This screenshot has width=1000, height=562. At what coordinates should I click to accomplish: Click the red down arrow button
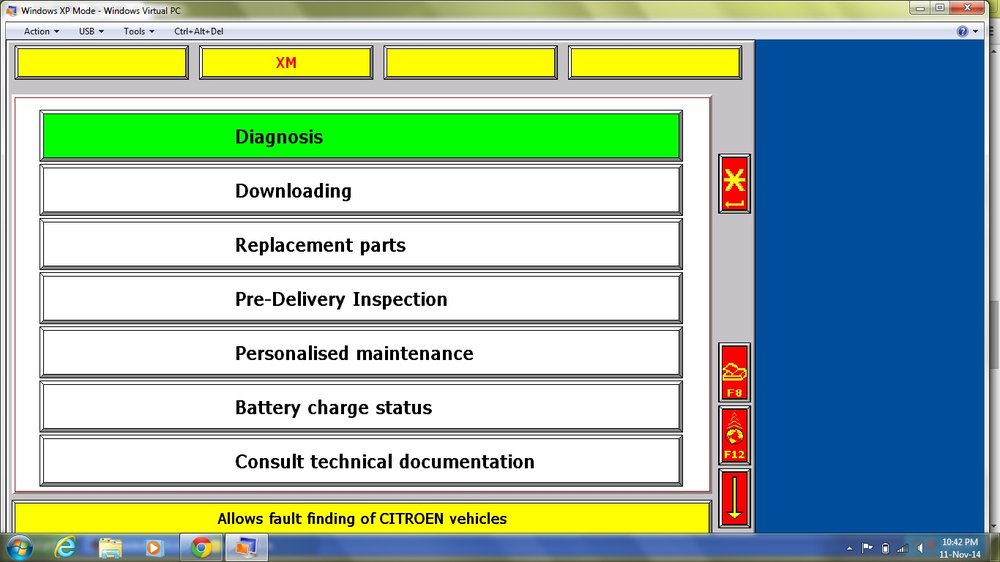(x=734, y=498)
